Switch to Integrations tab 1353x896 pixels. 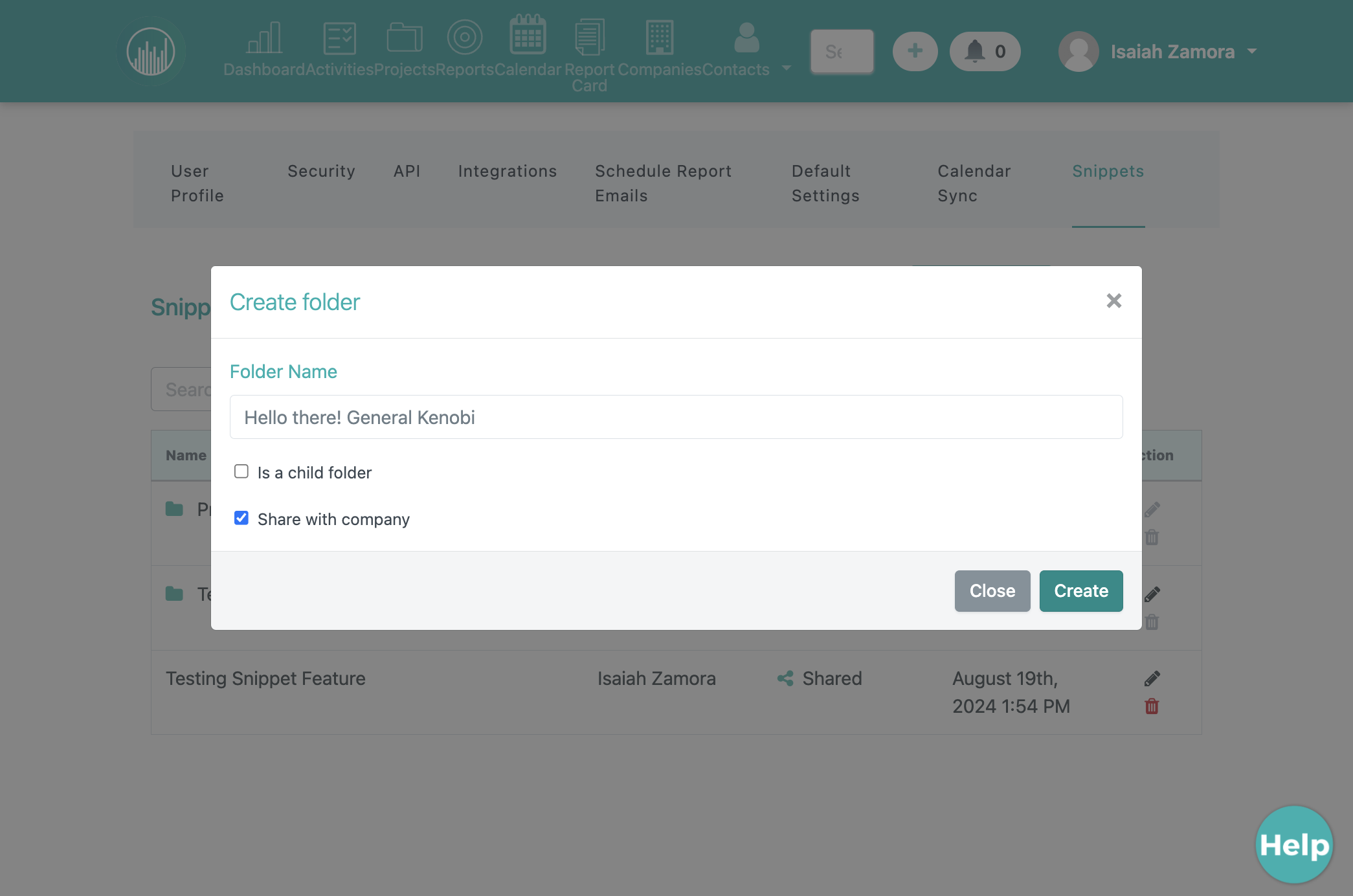click(x=508, y=171)
